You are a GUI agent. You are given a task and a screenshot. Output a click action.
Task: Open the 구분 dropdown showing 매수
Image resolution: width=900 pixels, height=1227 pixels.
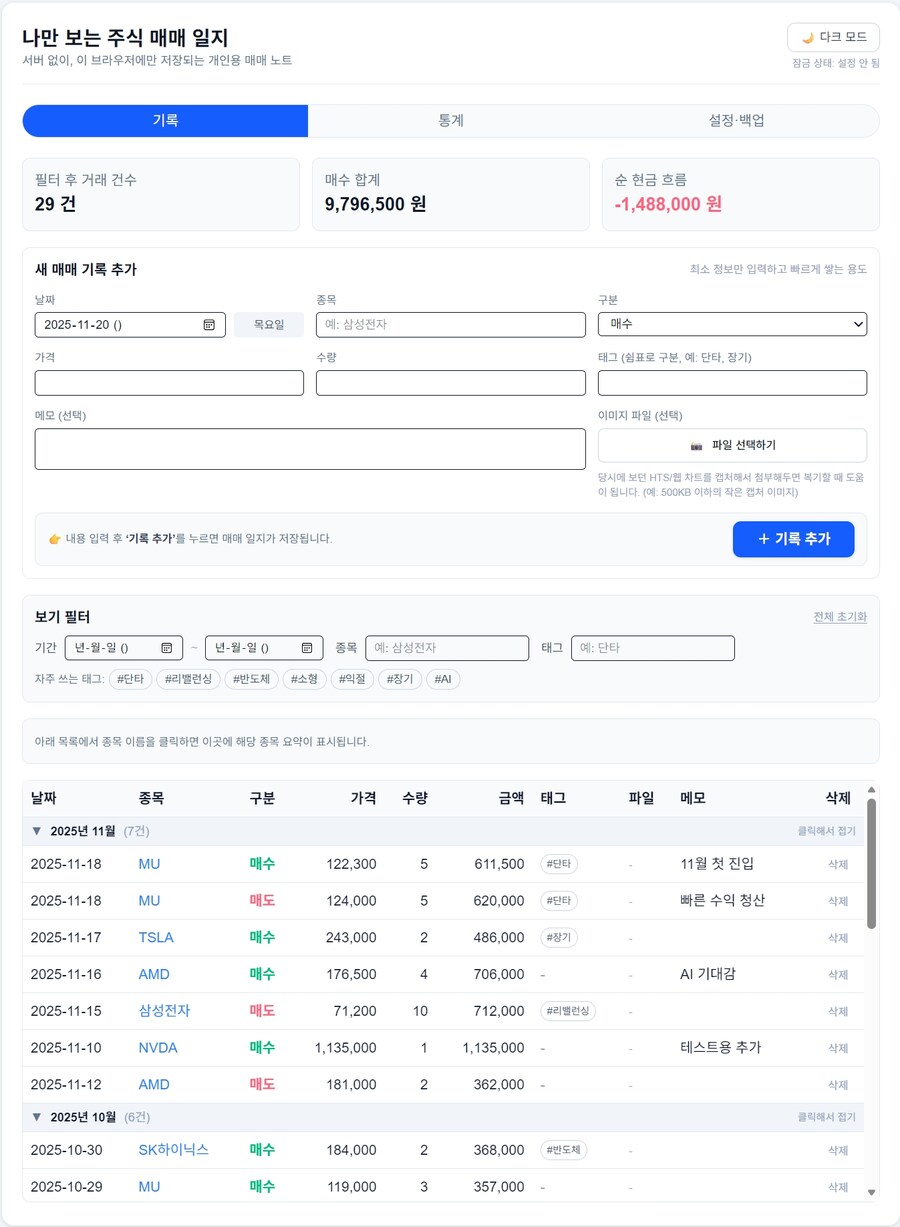pyautogui.click(x=732, y=324)
